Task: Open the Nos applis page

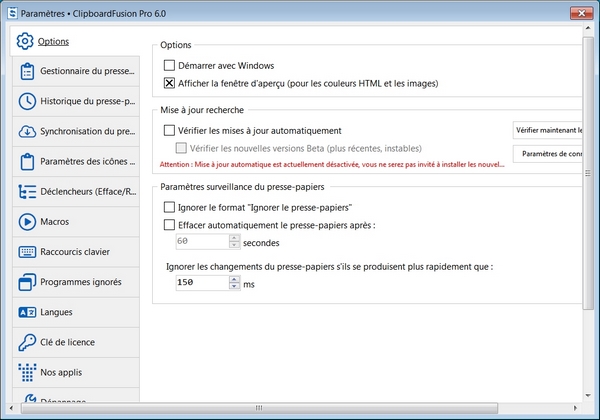Action: pos(76,373)
